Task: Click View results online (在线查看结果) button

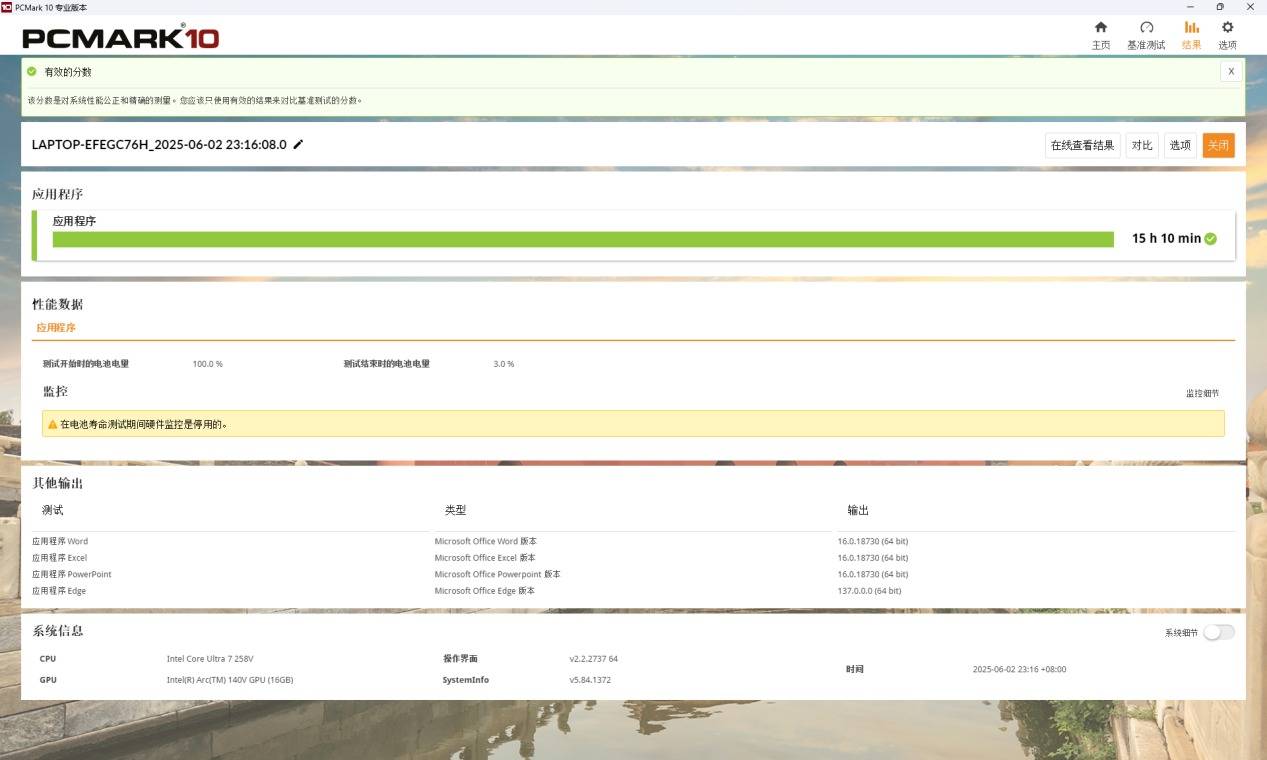Action: (1082, 146)
